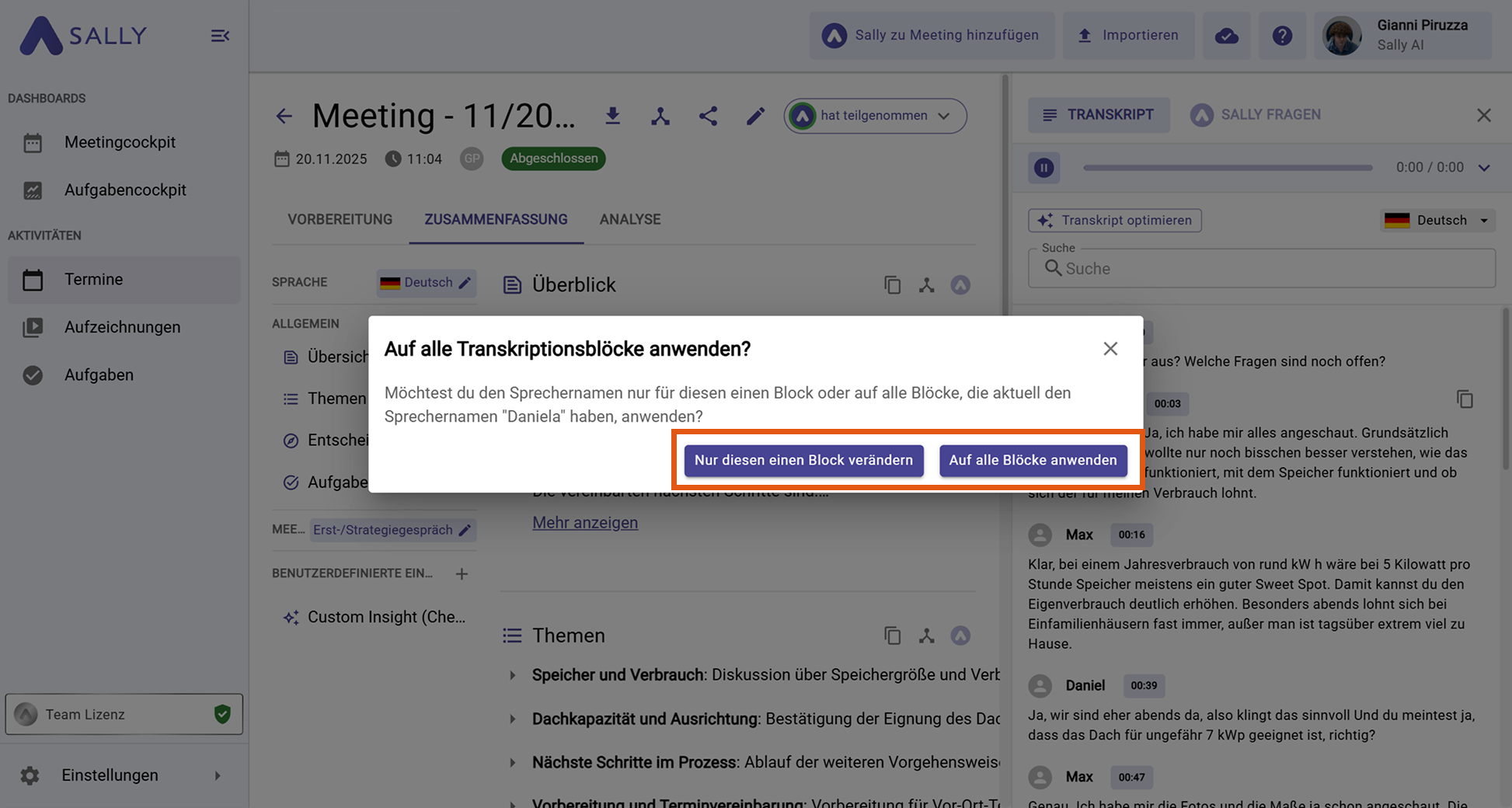Open the Sally Fragen tab
Screen dimensions: 1512x808
1256,115
